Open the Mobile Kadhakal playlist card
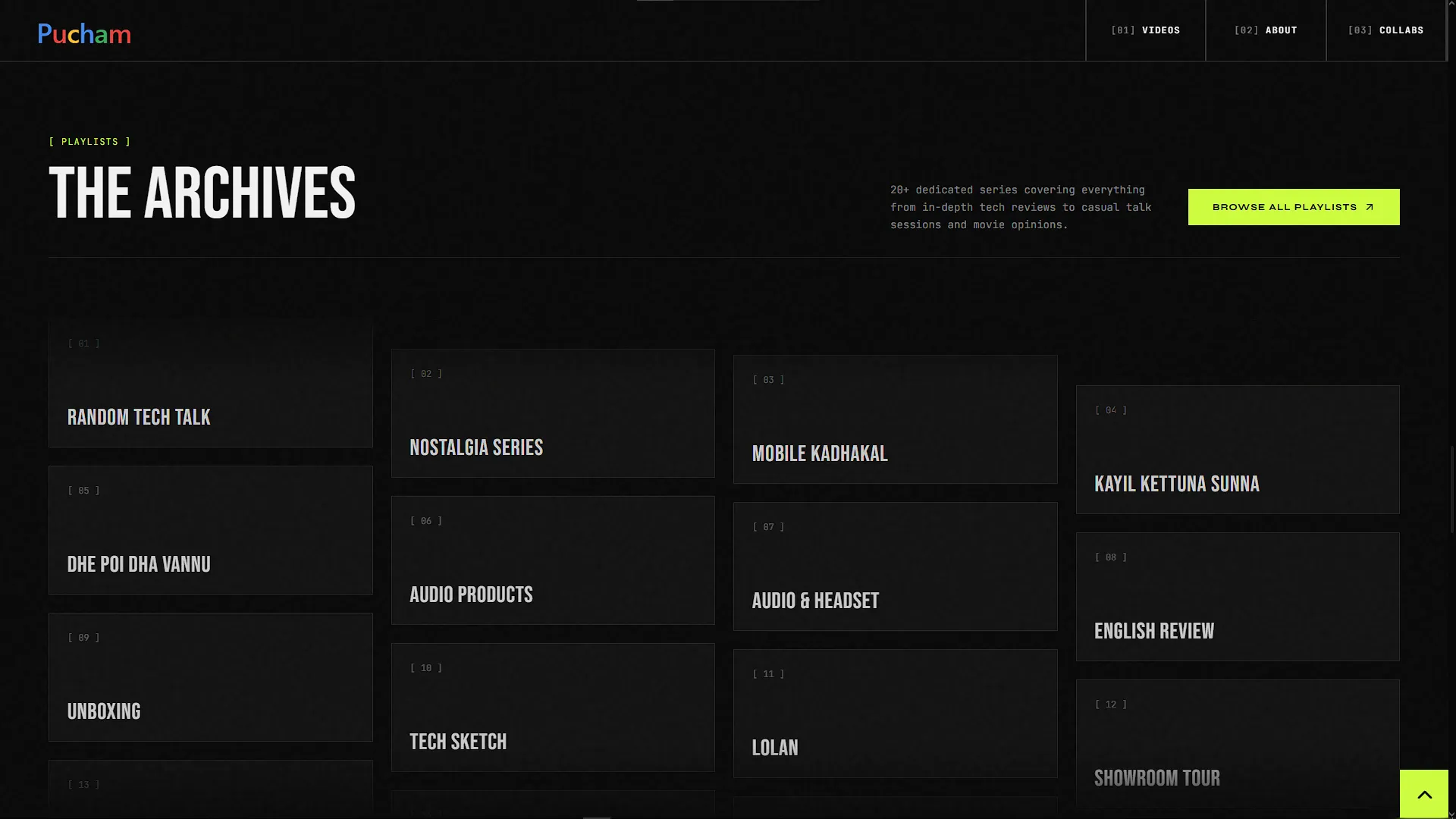Image resolution: width=1456 pixels, height=819 pixels. (x=895, y=419)
